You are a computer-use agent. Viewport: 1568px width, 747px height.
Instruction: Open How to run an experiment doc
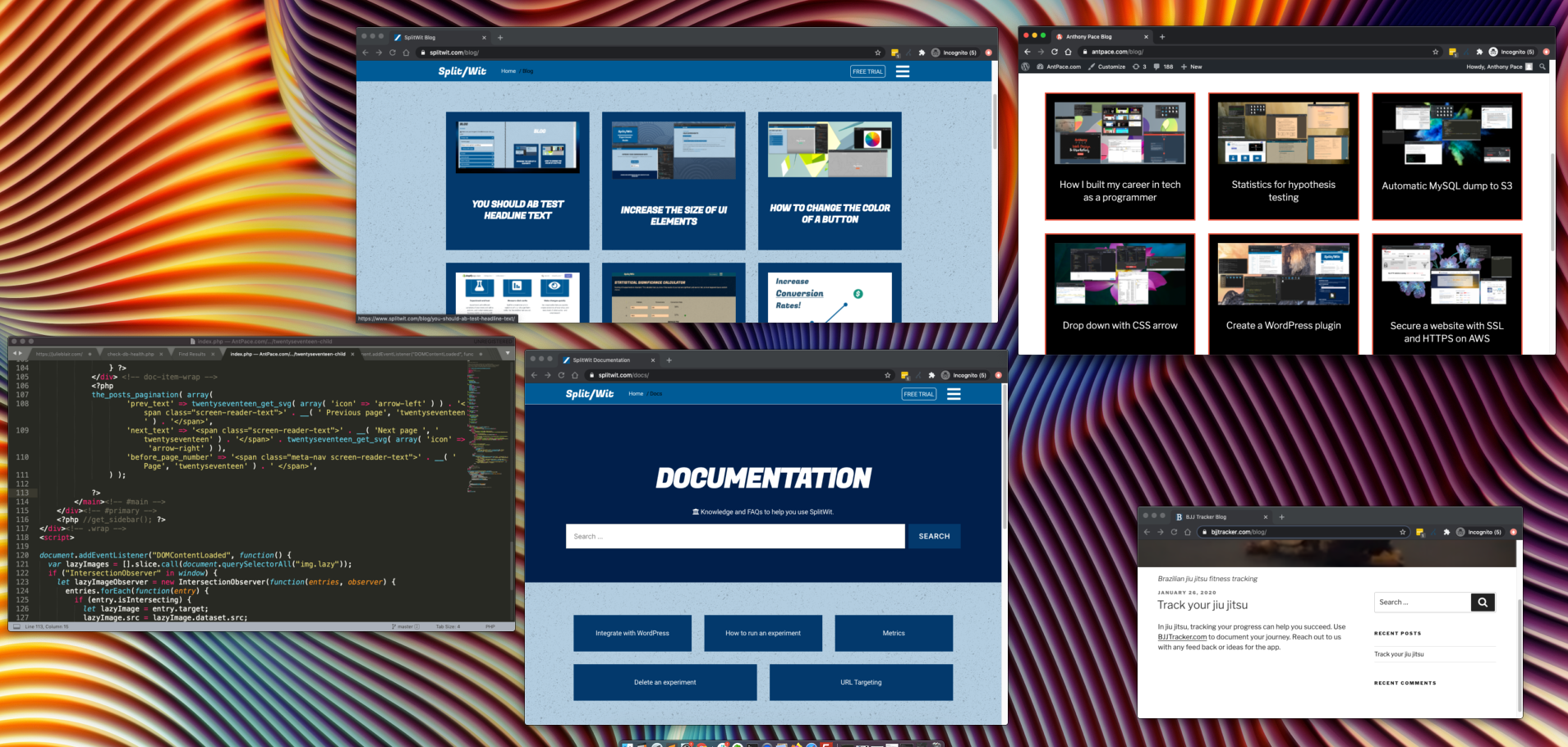coord(763,633)
